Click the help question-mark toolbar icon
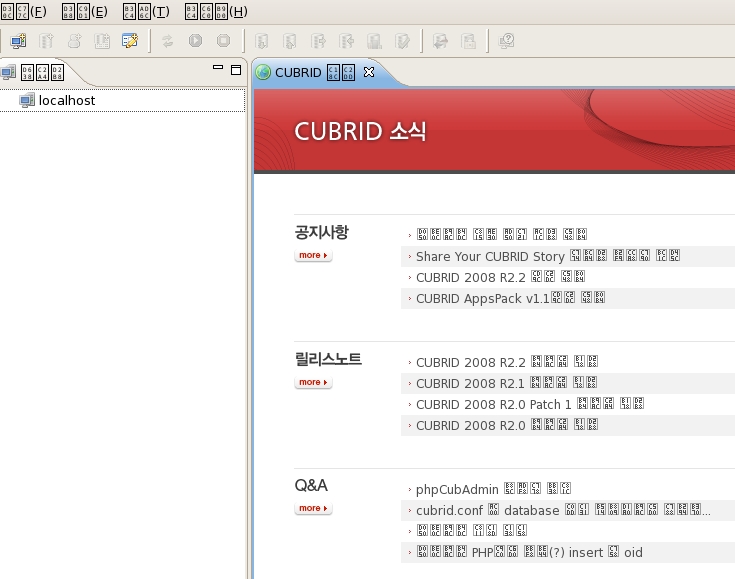The image size is (735, 579). [506, 41]
